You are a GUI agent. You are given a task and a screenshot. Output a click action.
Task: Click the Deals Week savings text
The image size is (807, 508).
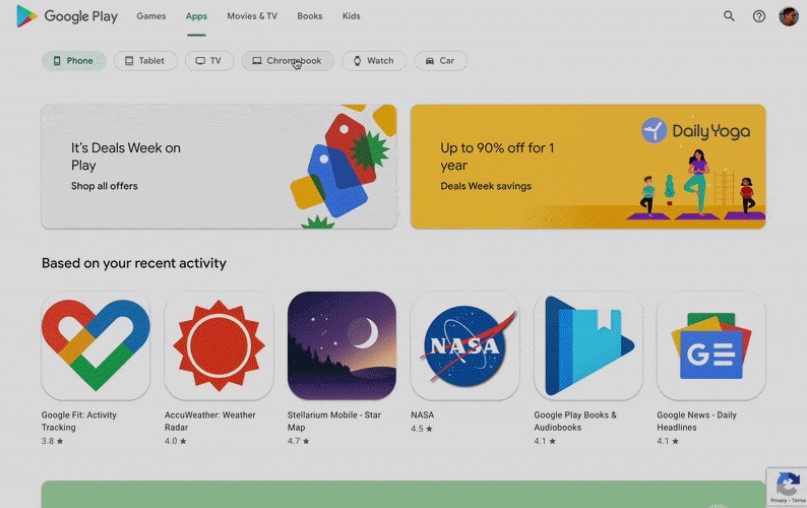(486, 186)
